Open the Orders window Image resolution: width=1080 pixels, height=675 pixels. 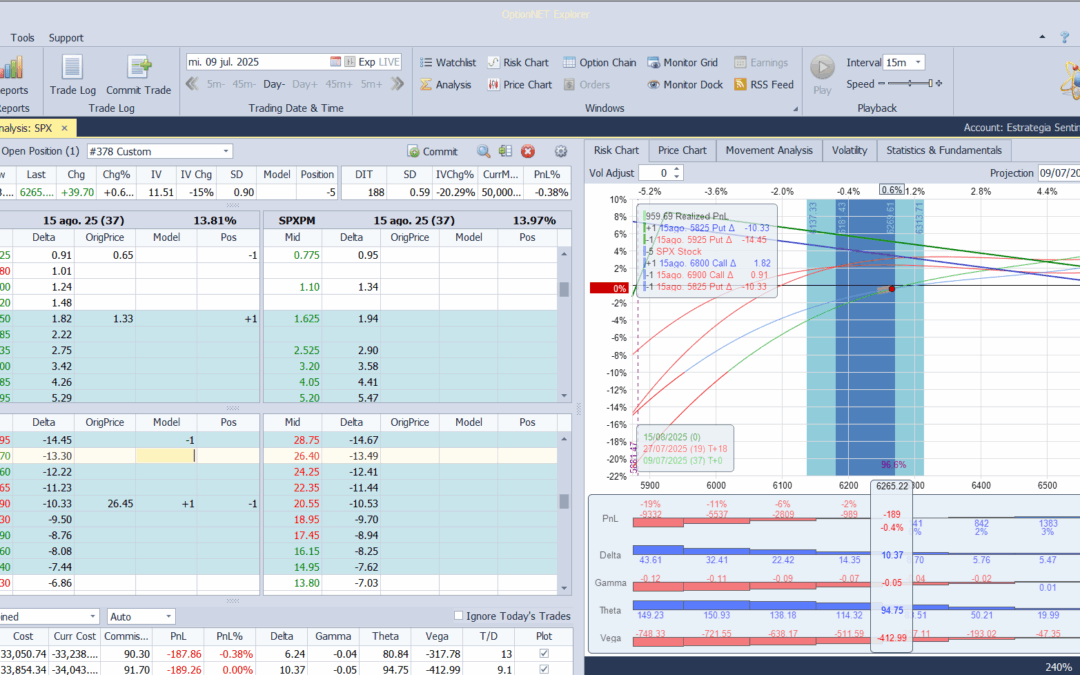(x=587, y=85)
